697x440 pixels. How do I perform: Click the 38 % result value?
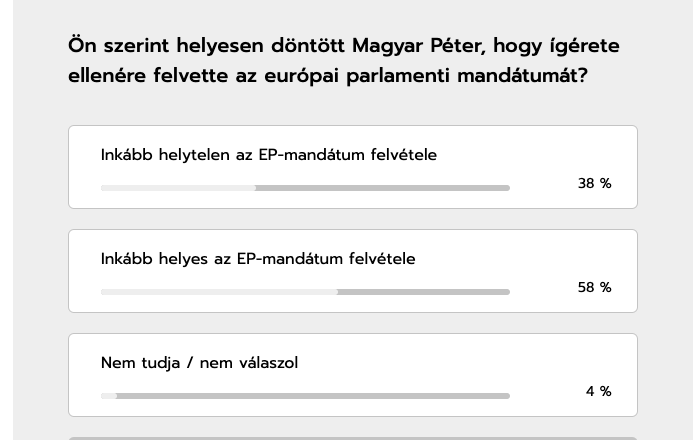click(x=594, y=183)
